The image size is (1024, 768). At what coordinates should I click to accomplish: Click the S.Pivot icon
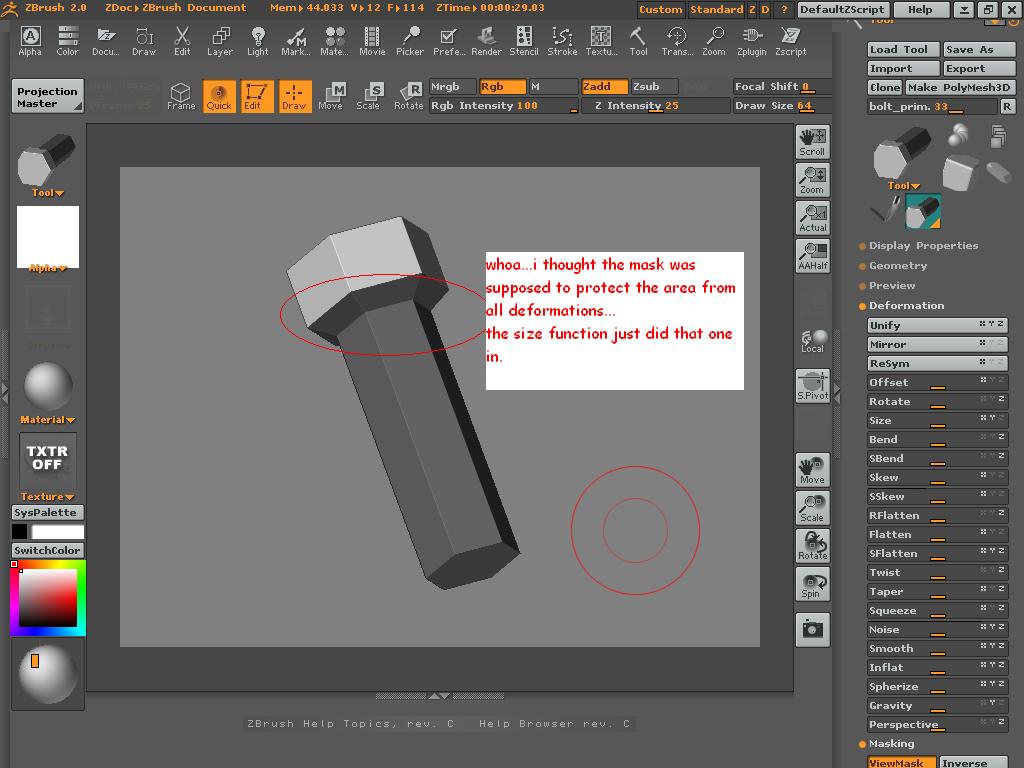tap(812, 385)
